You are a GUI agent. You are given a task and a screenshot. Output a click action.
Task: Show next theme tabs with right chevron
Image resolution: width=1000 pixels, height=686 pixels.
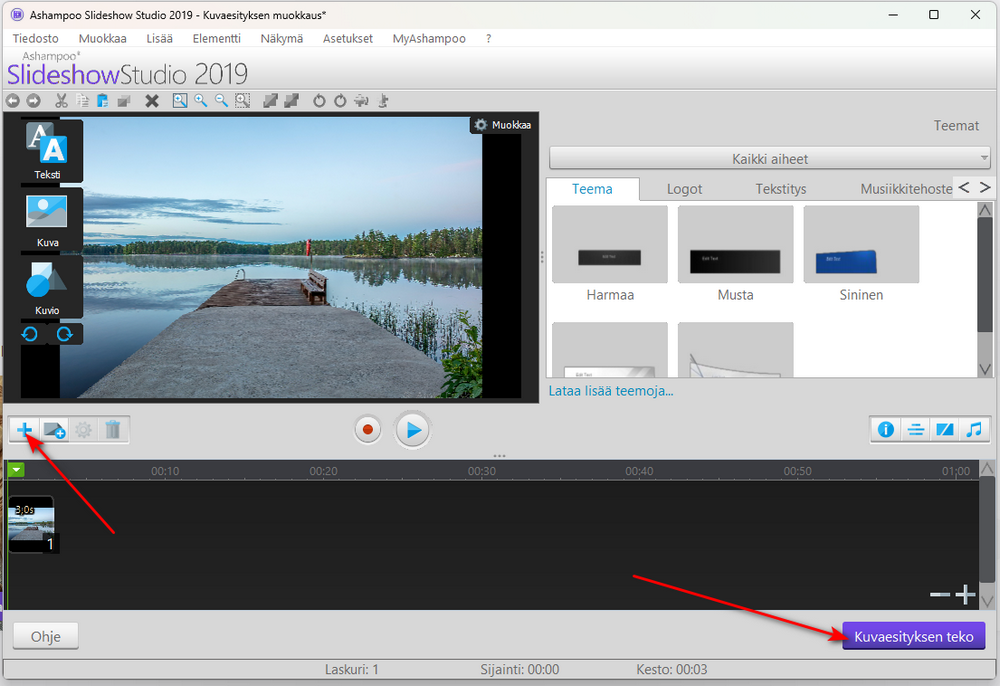click(985, 187)
